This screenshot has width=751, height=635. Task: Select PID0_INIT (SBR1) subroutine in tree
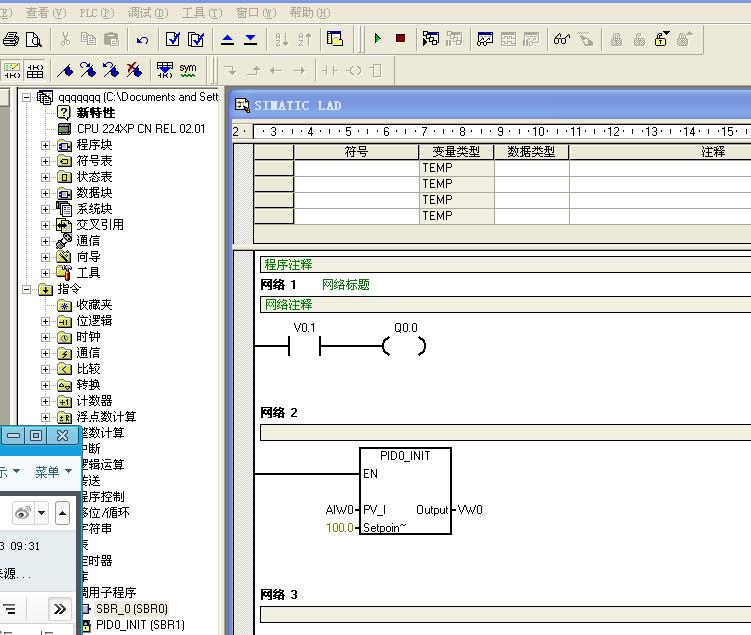point(140,625)
